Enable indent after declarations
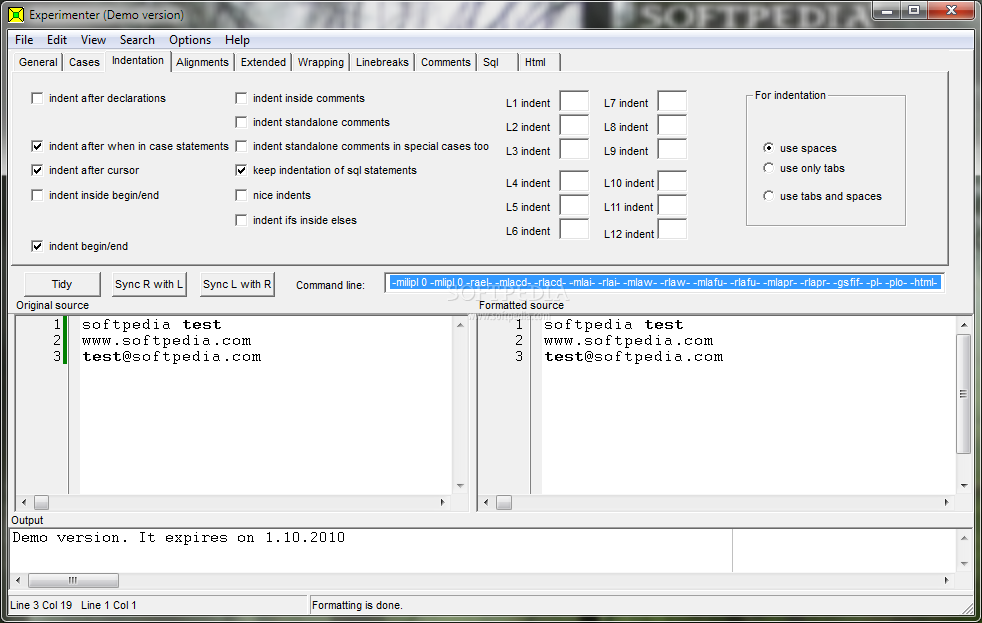This screenshot has width=982, height=623. click(37, 98)
